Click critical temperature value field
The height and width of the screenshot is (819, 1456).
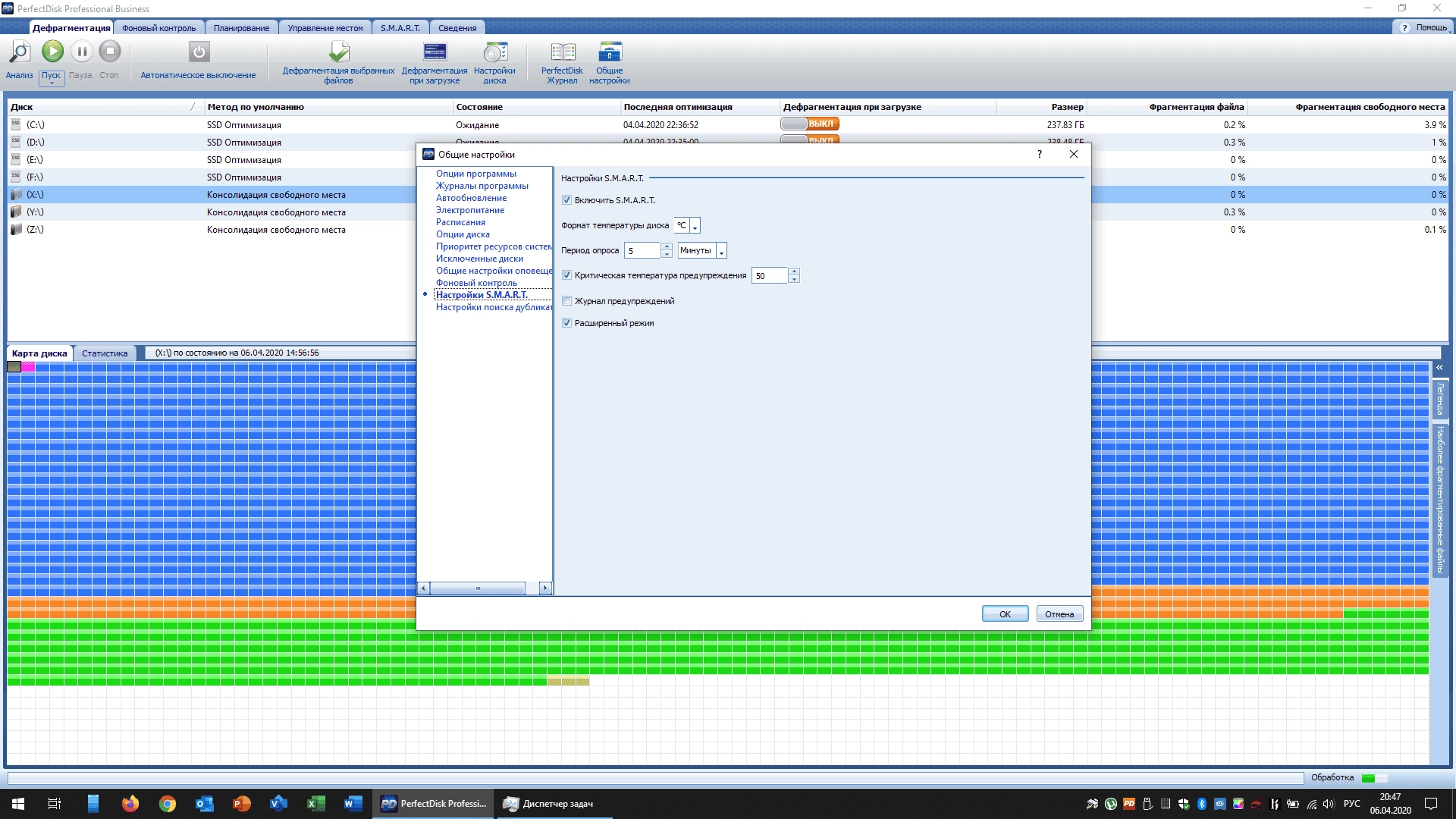point(770,275)
